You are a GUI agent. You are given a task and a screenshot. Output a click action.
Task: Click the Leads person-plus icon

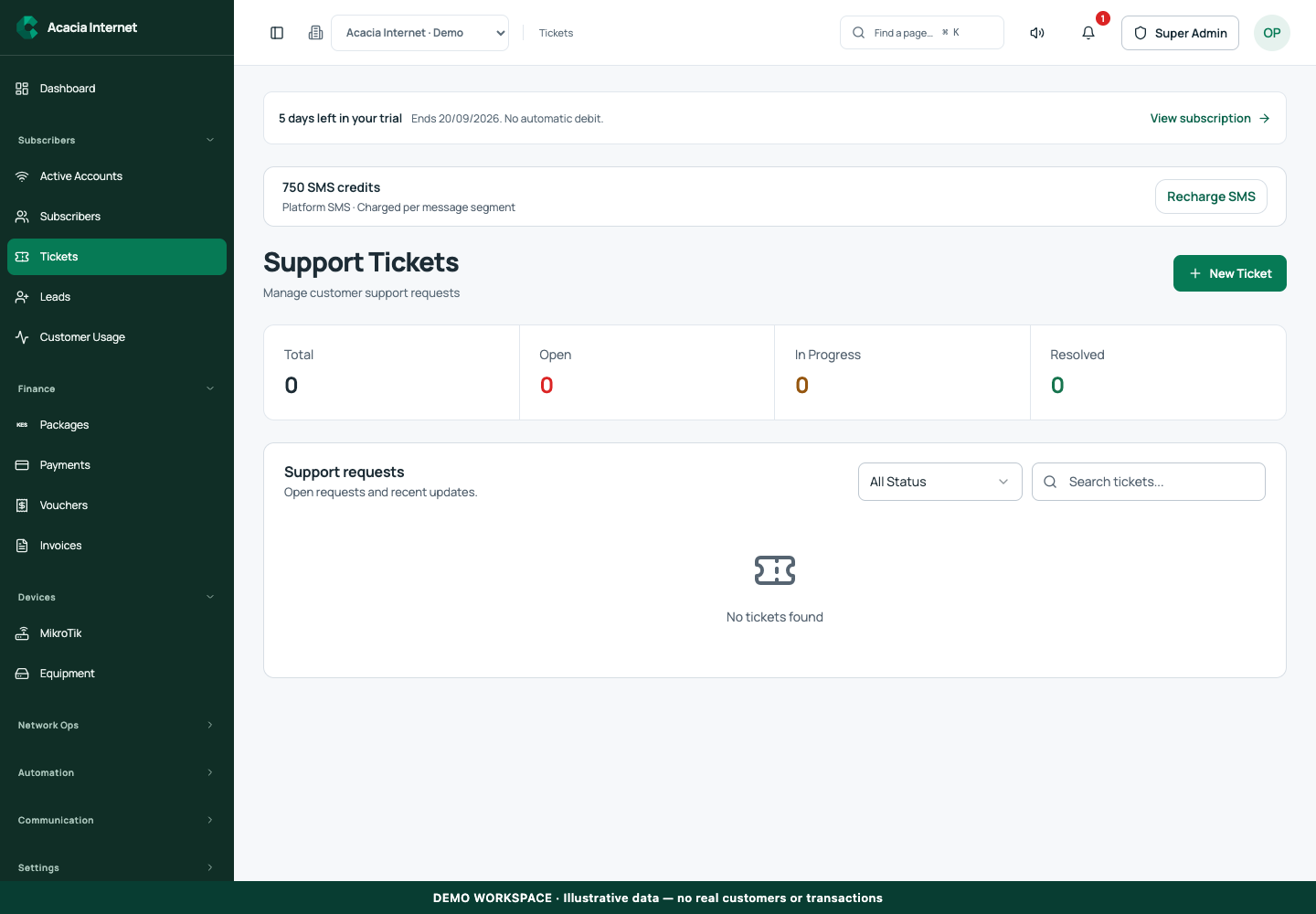(x=22, y=297)
